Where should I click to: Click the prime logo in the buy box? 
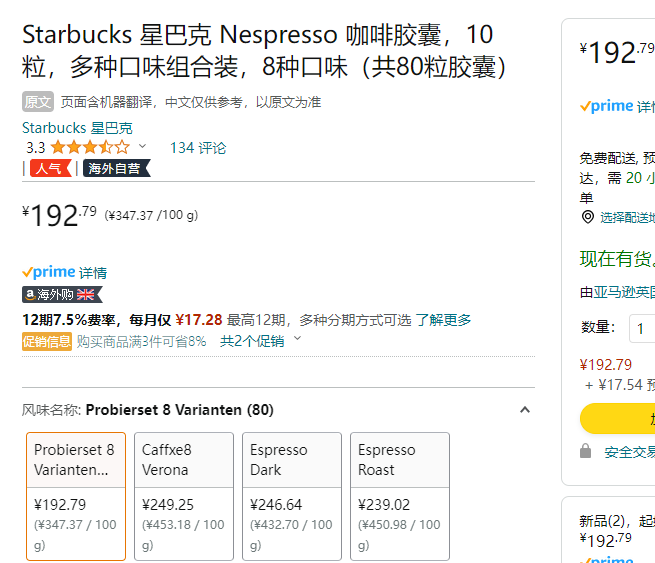point(607,106)
